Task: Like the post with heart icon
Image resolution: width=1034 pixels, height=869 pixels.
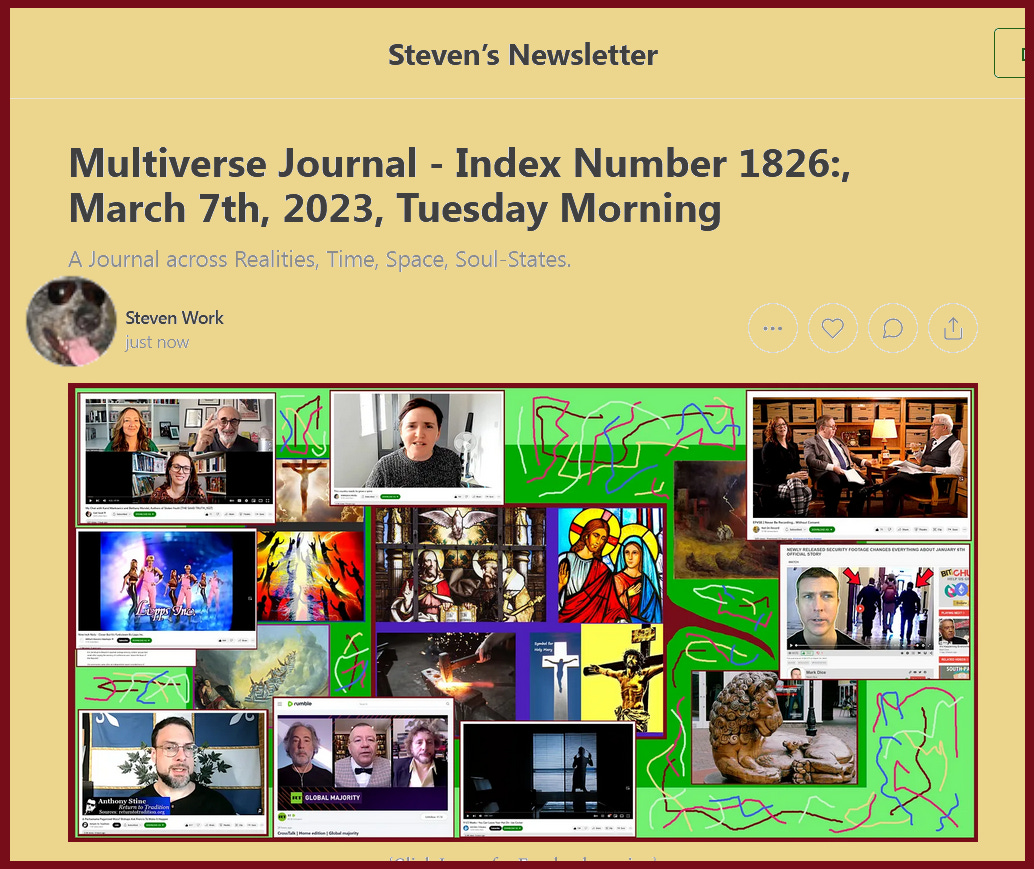Action: pos(832,328)
